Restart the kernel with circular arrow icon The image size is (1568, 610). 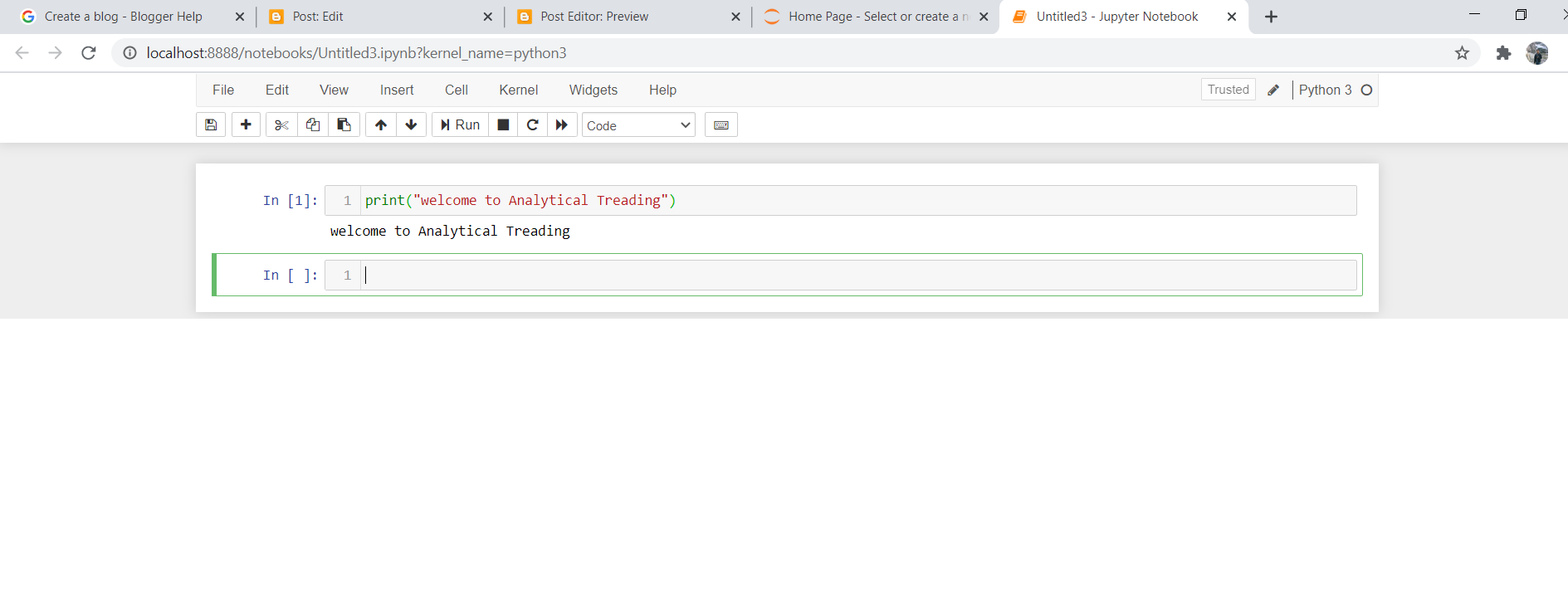coord(533,124)
